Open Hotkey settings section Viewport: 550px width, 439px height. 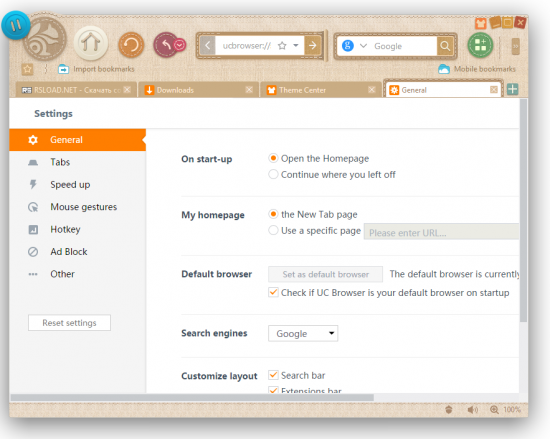(x=78, y=229)
